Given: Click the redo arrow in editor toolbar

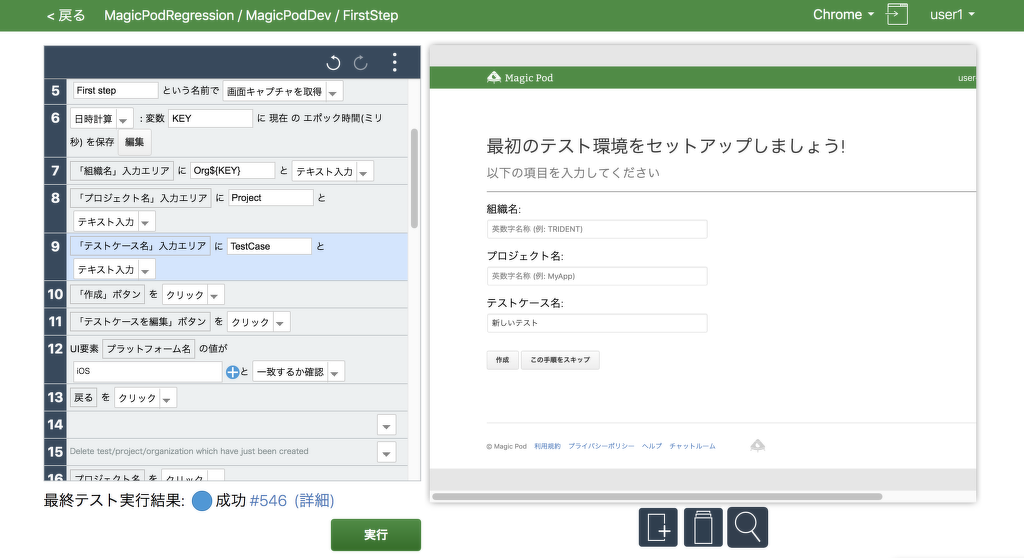Looking at the screenshot, I should click(x=361, y=63).
